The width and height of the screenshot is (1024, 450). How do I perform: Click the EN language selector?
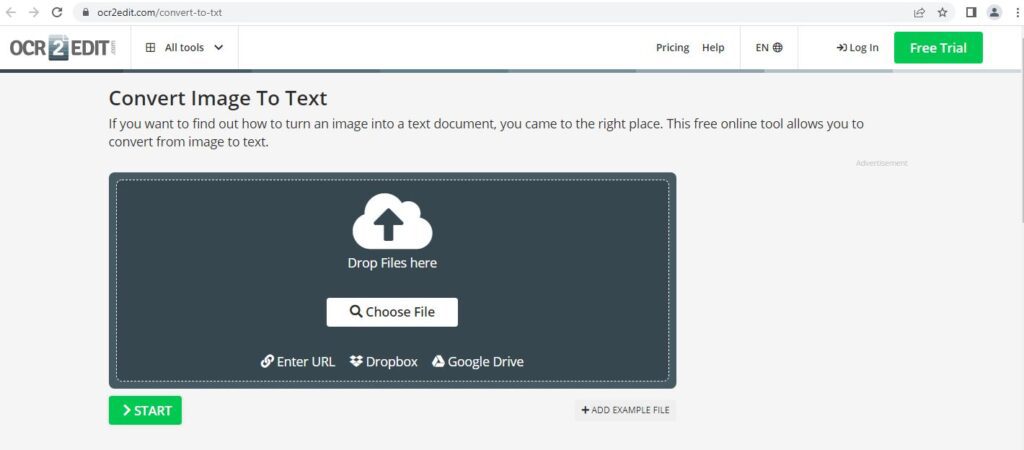[769, 48]
